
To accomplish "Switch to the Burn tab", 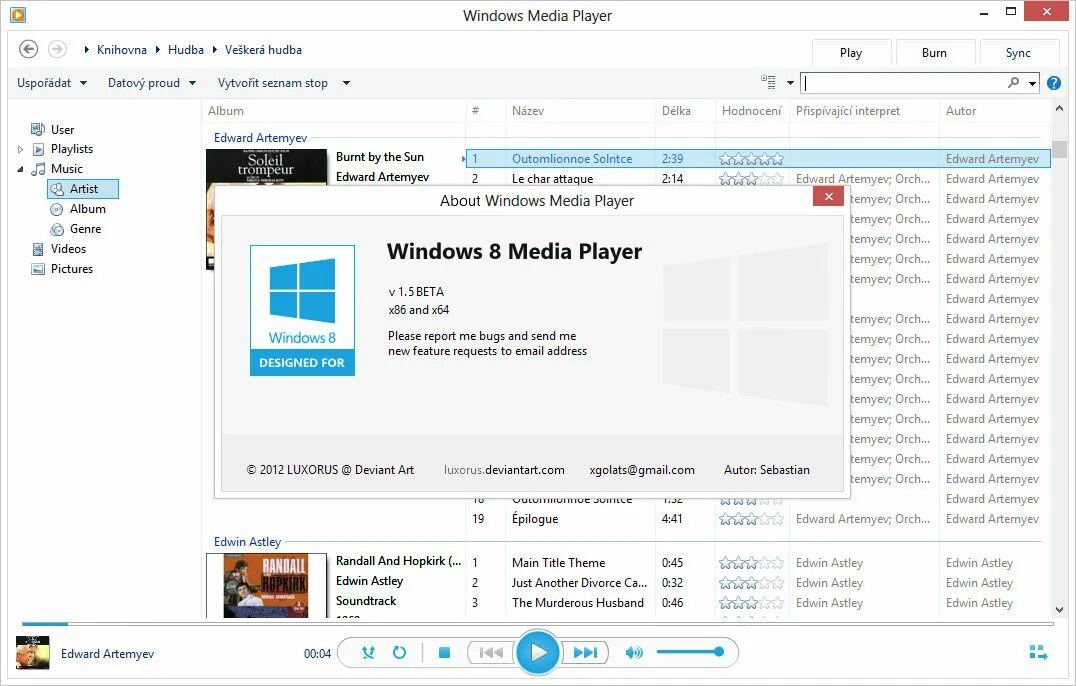I will click(x=934, y=53).
